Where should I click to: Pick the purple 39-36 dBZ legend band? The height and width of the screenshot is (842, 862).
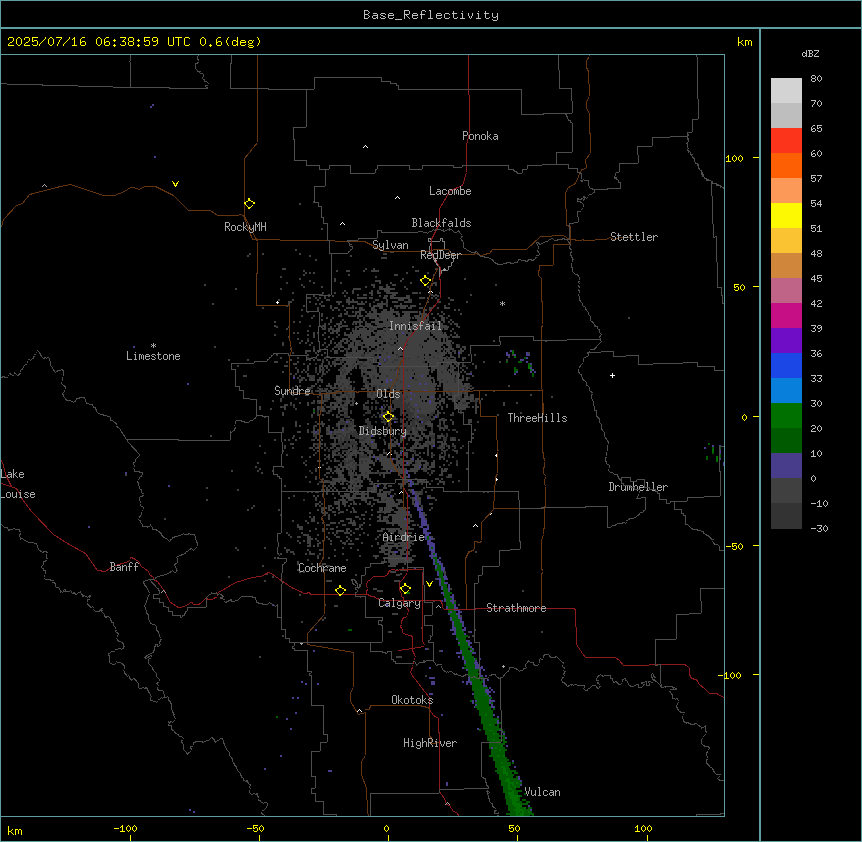point(786,341)
